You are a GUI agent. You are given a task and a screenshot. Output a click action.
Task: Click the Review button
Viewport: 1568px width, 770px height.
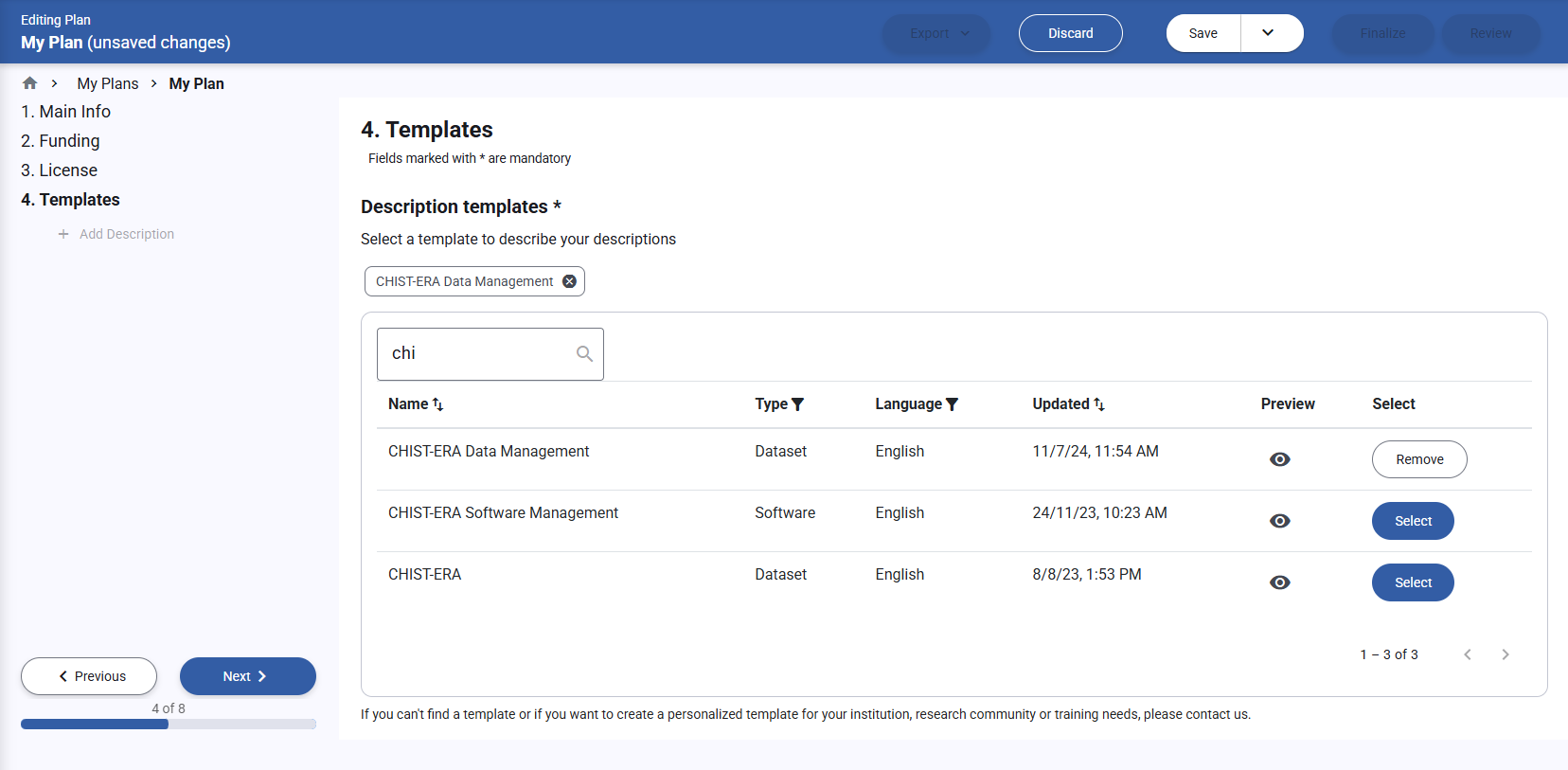(1490, 33)
